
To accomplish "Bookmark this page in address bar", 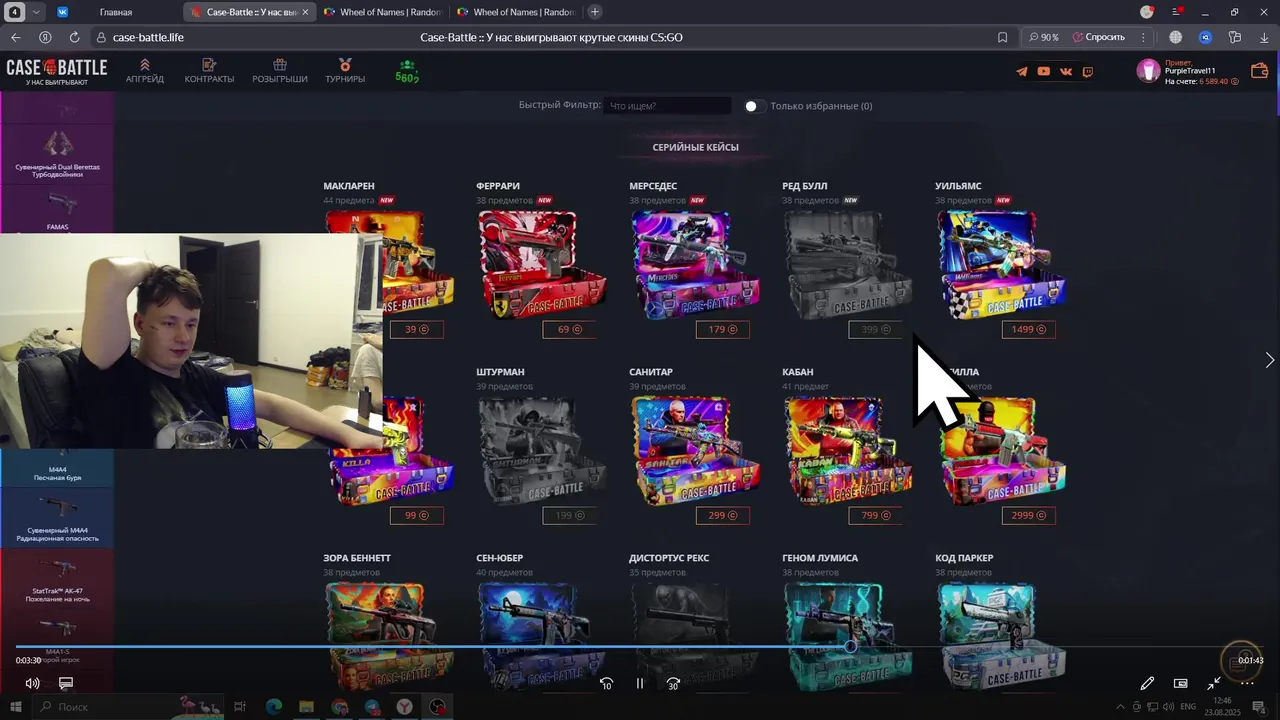I will tap(1003, 37).
